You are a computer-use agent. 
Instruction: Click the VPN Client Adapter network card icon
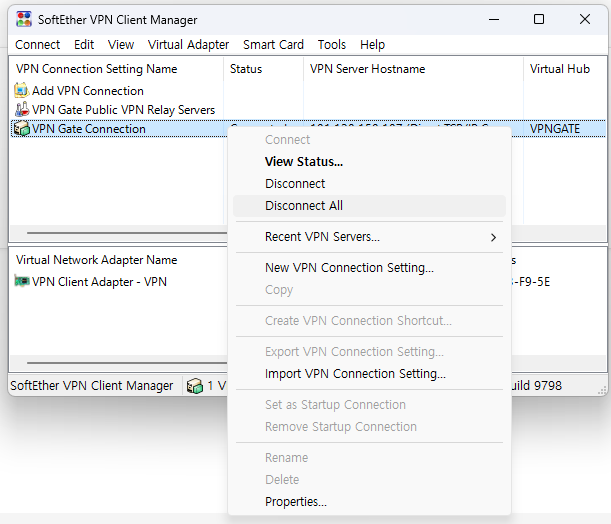22,281
